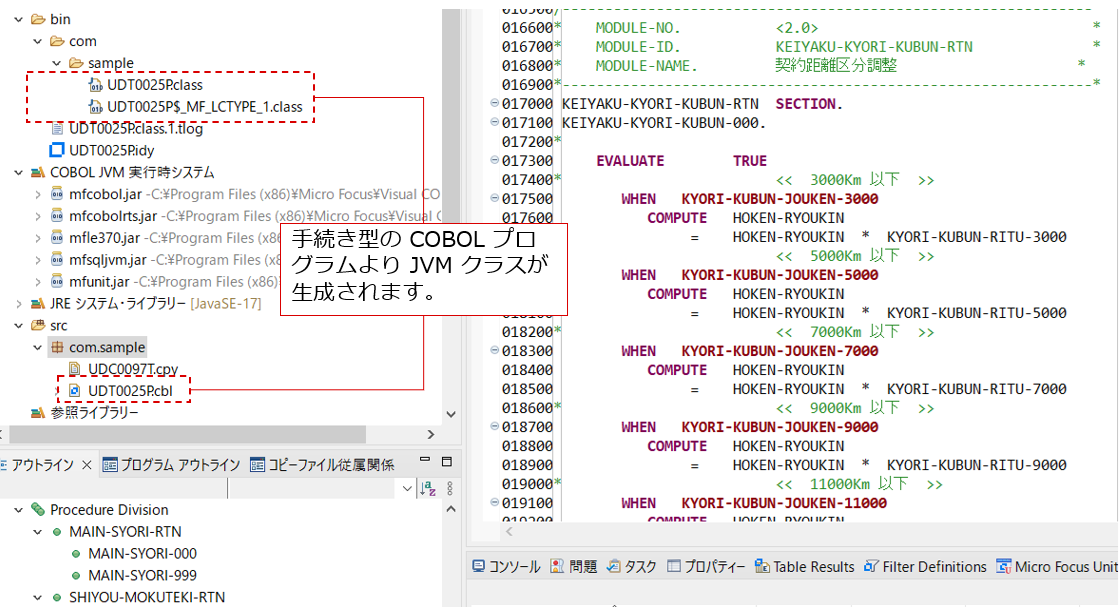1120x607 pixels.
Task: Open the タスク tab
Action: point(631,566)
